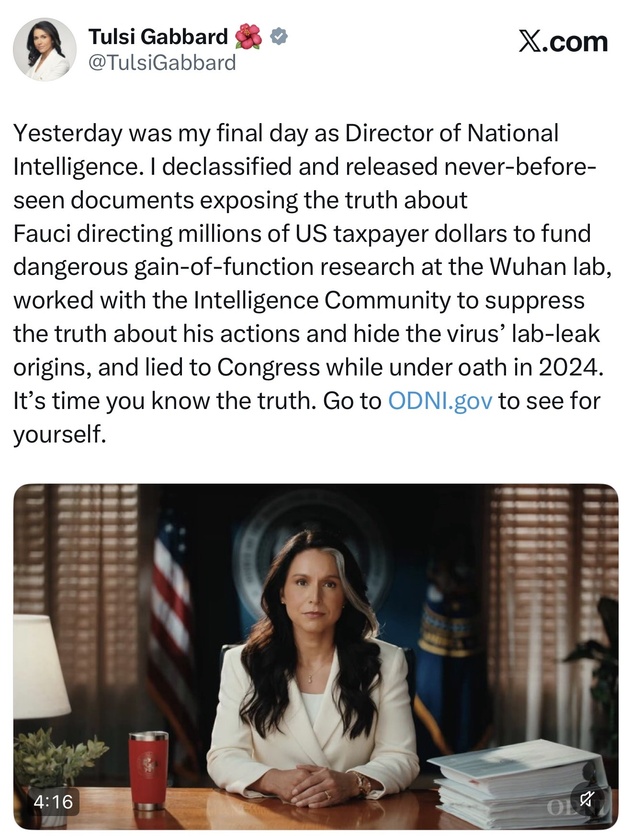
Task: Open the ODNI.gov link
Action: pos(439,401)
